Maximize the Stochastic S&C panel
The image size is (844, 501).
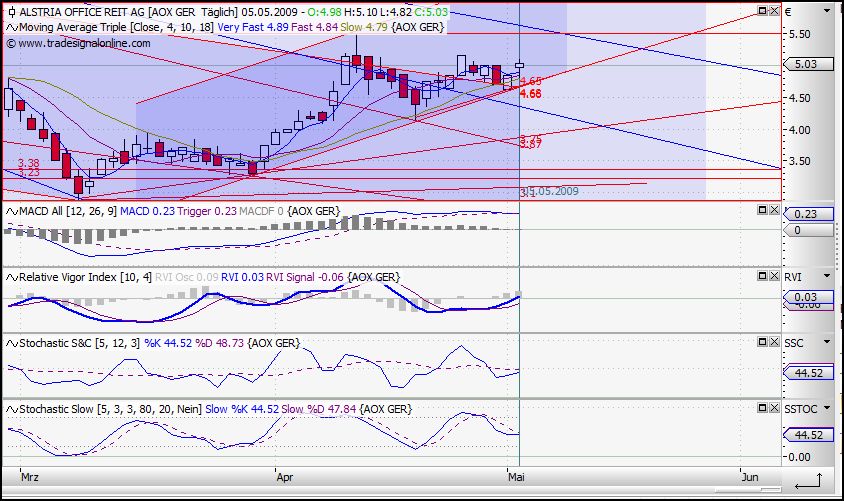coord(762,342)
